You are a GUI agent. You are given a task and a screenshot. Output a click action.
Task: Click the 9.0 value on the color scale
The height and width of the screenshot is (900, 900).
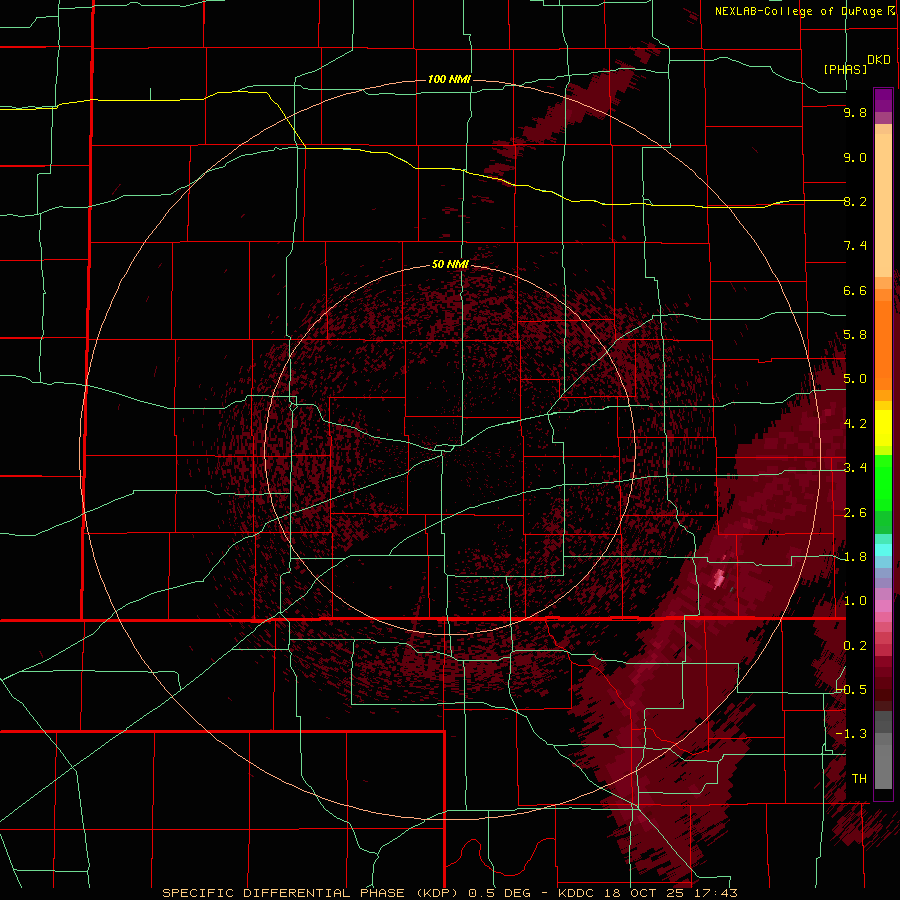(855, 157)
